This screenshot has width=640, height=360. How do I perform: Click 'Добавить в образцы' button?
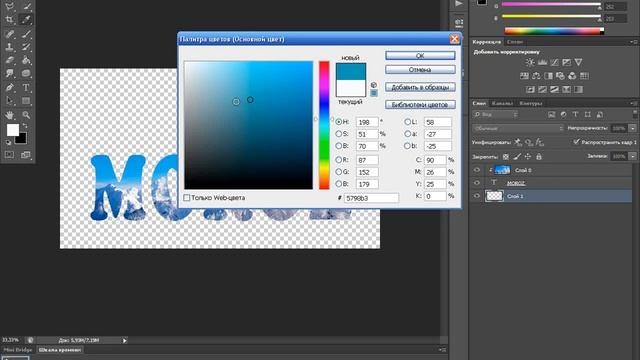420,87
